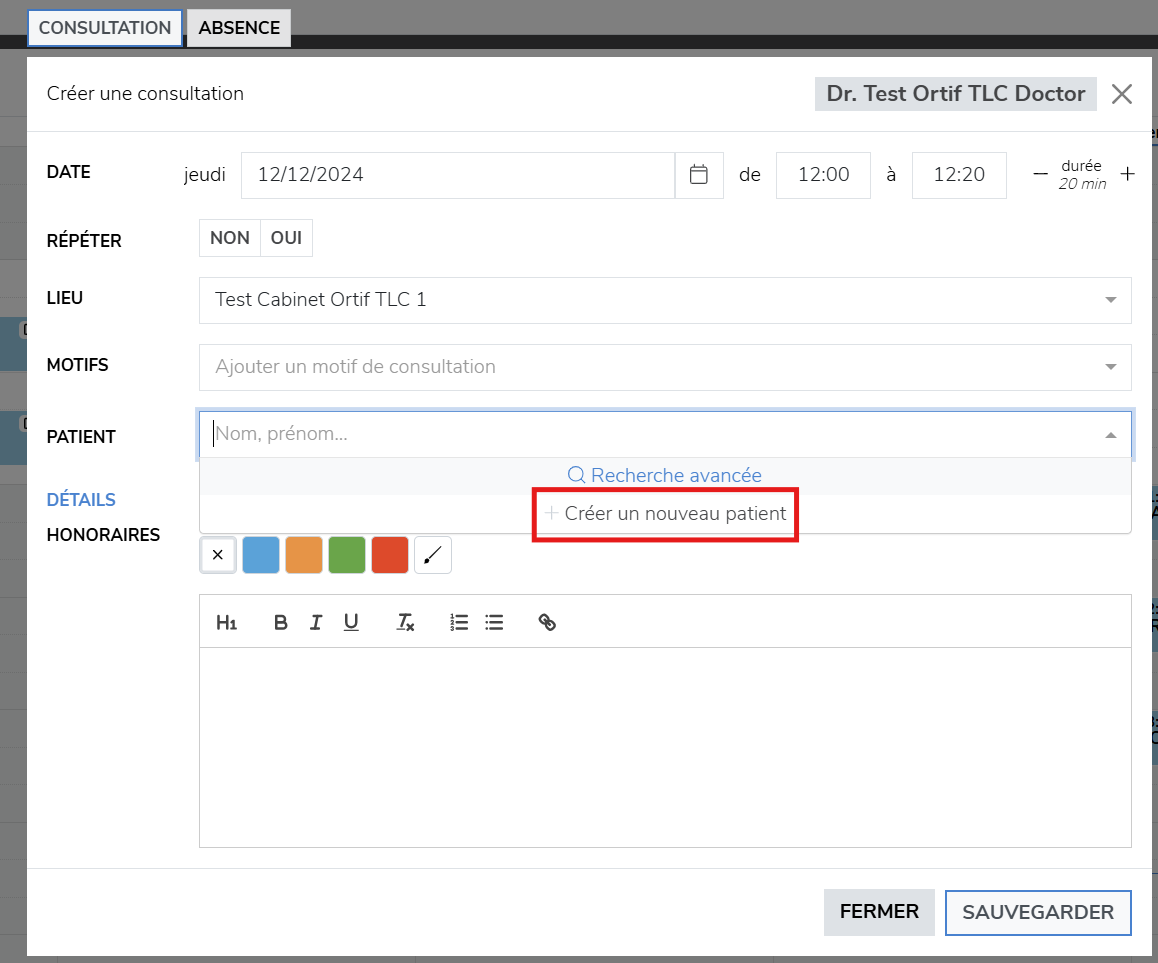This screenshot has width=1158, height=963.
Task: Choose Créer un nouveau patient
Action: coord(665,514)
